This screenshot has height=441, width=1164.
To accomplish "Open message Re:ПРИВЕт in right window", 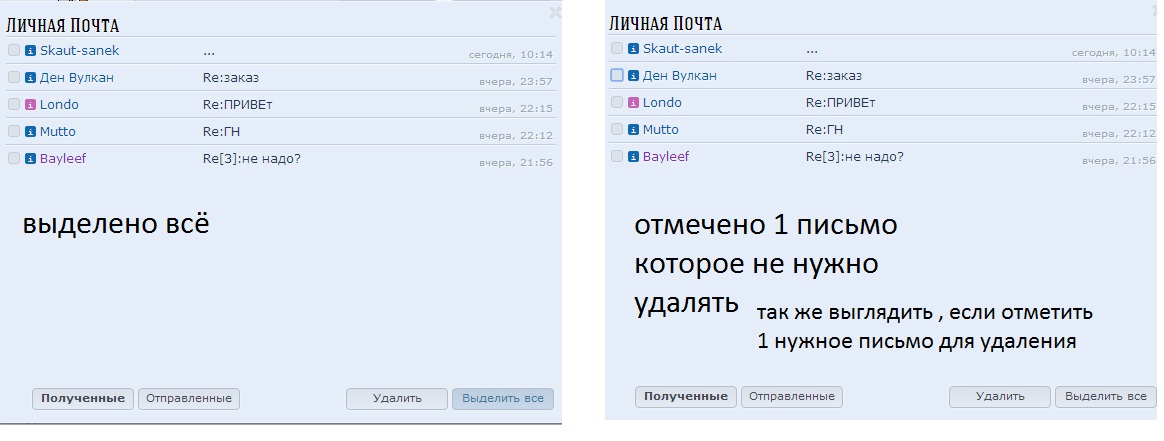I will click(840, 102).
